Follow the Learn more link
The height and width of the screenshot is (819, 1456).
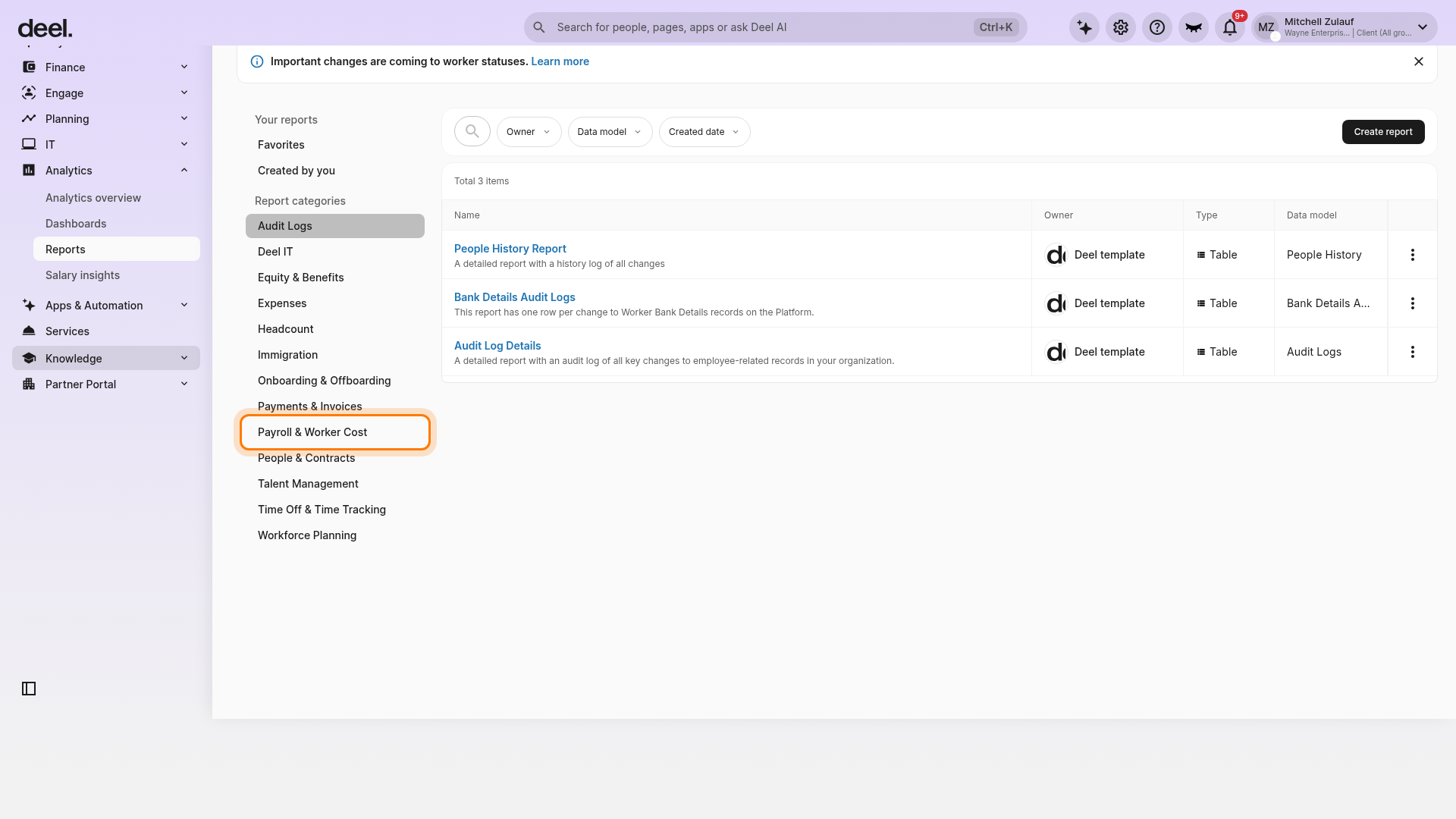coord(560,61)
